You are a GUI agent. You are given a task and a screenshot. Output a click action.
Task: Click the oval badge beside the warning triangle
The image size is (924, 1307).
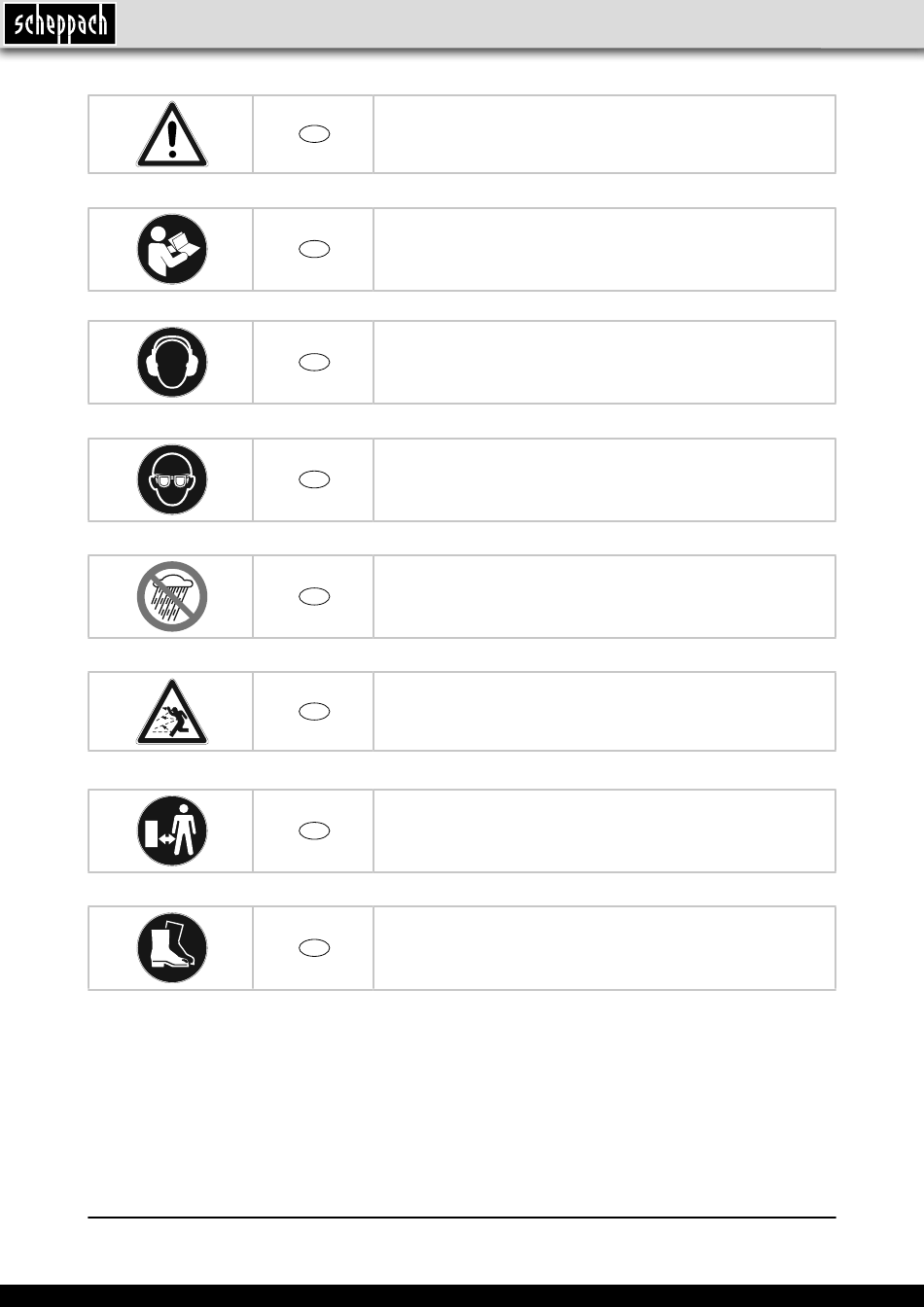[314, 134]
